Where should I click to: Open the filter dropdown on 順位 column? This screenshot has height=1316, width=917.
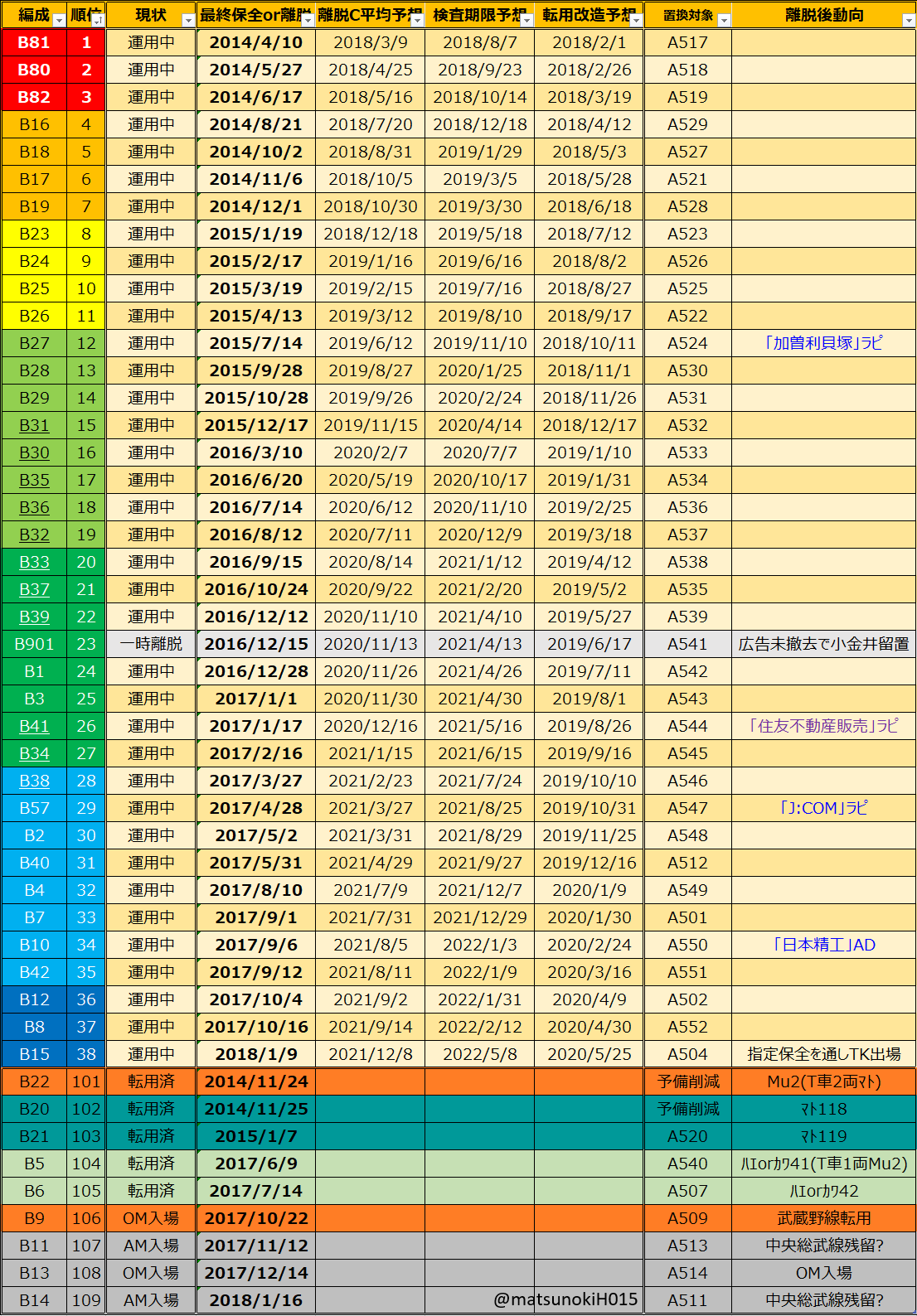98,21
